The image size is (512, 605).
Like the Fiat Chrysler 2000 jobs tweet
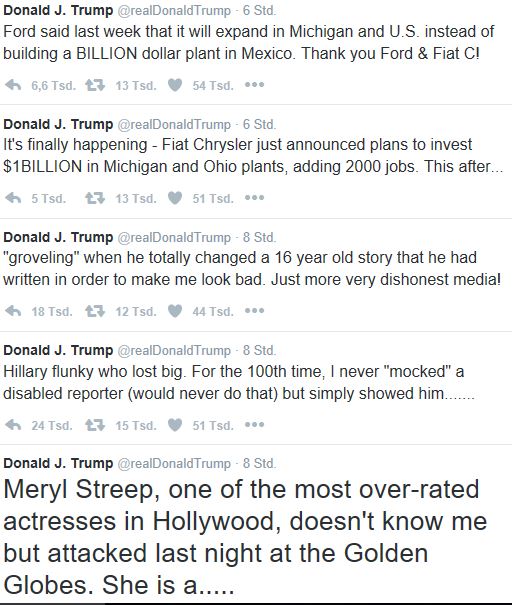tap(175, 198)
